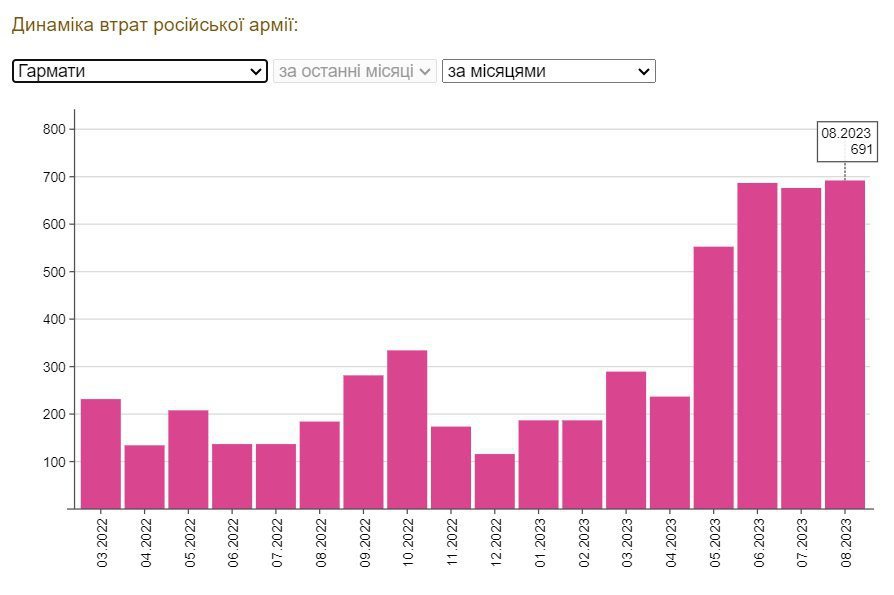Image resolution: width=894 pixels, height=595 pixels.
Task: Select the 07.2023 bar
Action: click(x=801, y=348)
